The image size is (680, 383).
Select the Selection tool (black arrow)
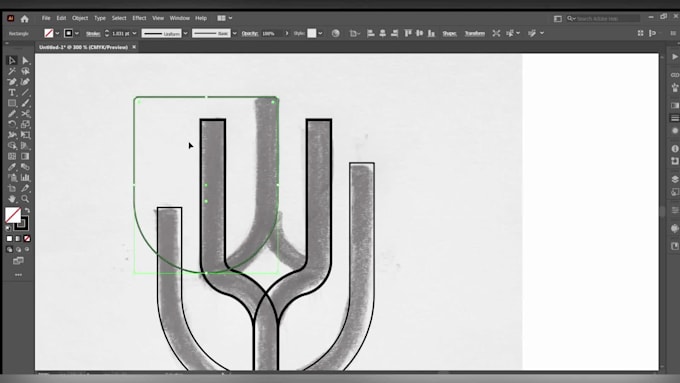point(12,61)
